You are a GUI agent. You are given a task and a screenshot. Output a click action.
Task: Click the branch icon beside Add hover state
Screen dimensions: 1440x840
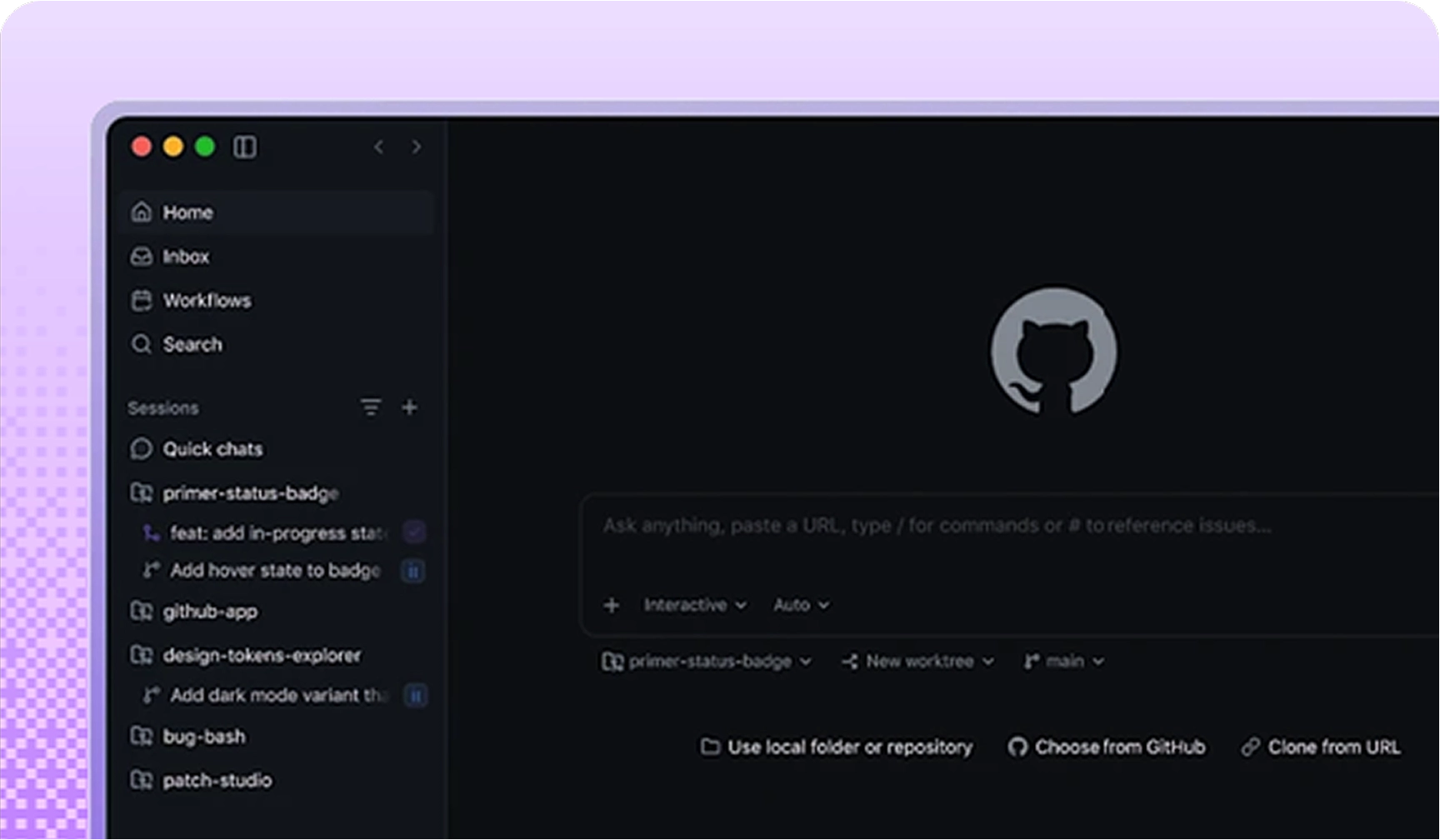[151, 570]
